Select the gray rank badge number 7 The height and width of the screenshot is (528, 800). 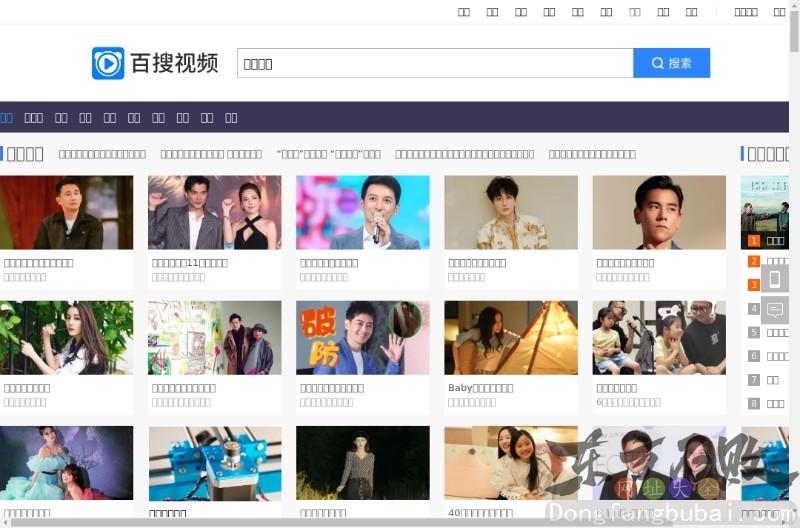(x=754, y=380)
